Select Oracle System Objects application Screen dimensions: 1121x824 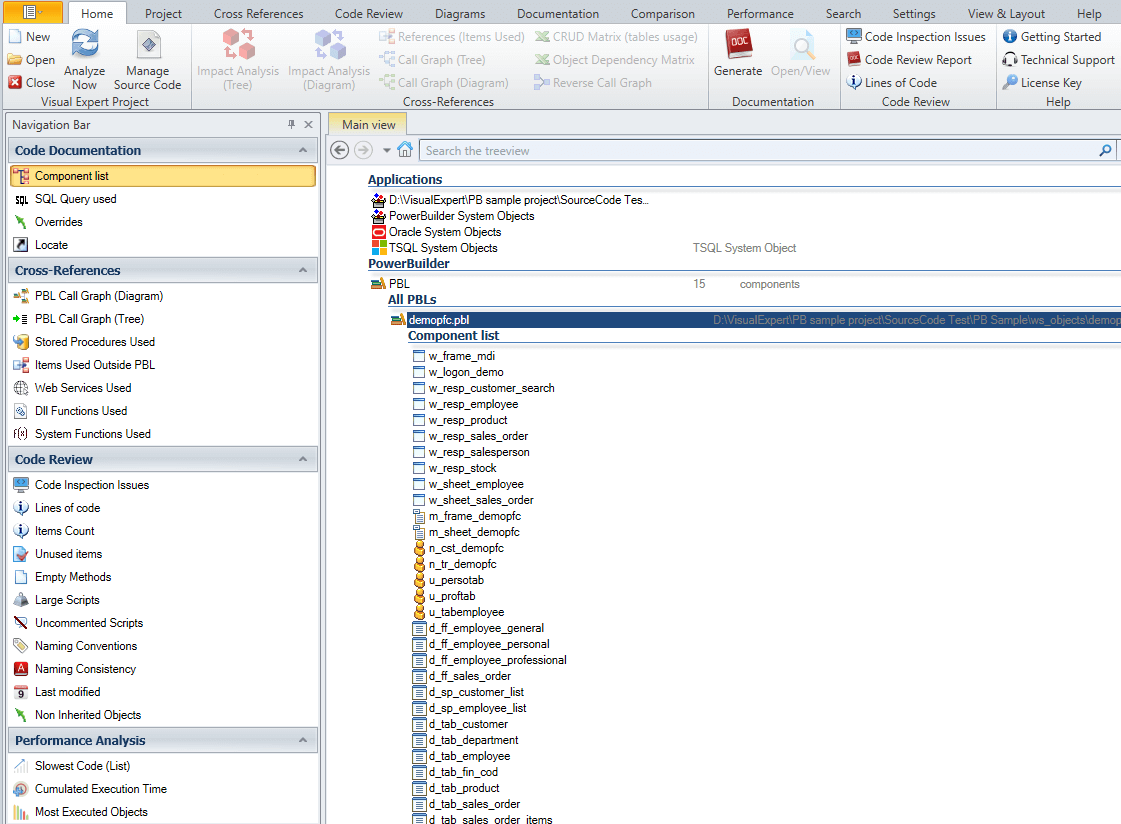tap(445, 232)
